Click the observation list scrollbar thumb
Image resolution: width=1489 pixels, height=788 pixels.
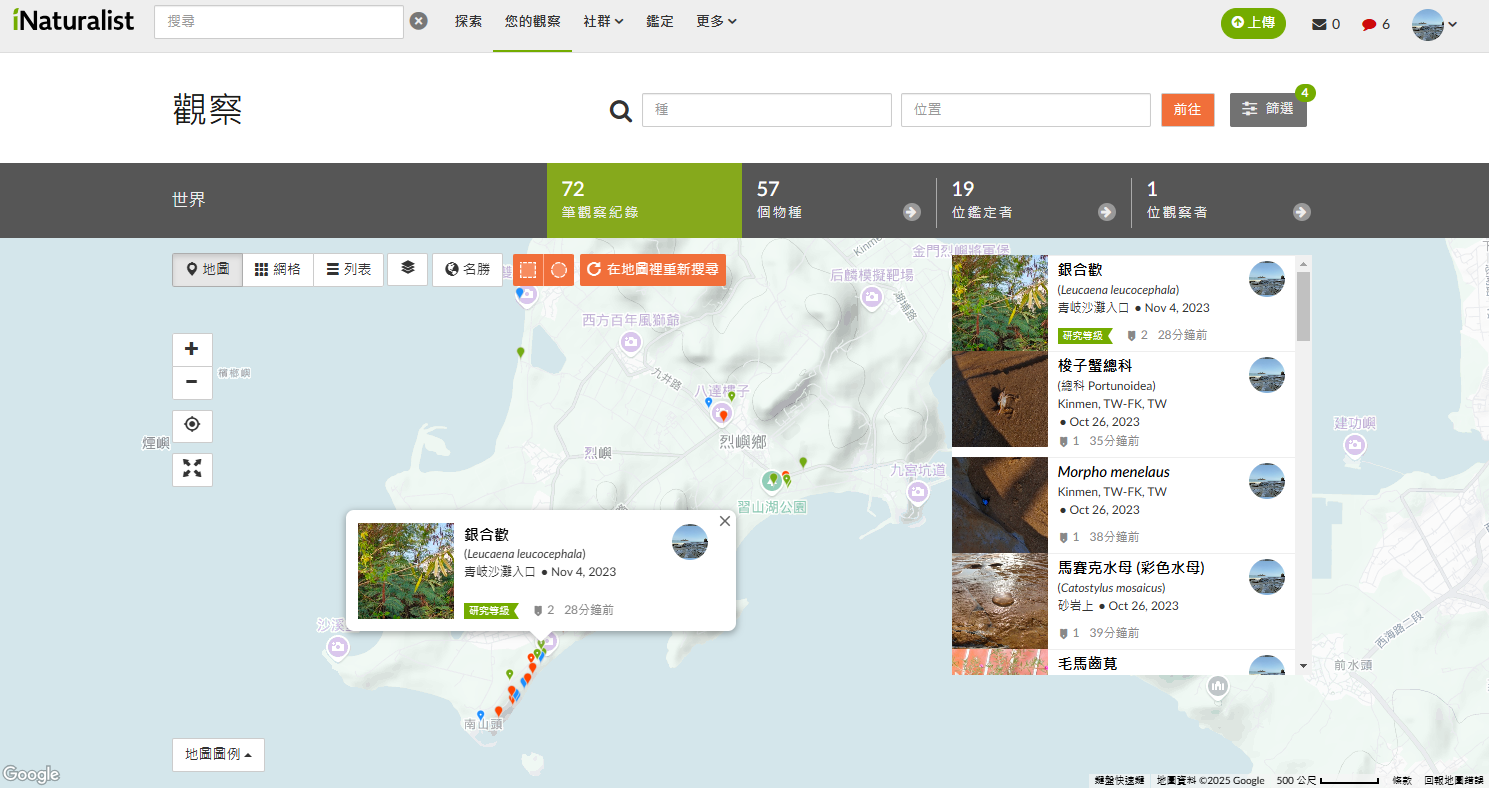(1303, 306)
